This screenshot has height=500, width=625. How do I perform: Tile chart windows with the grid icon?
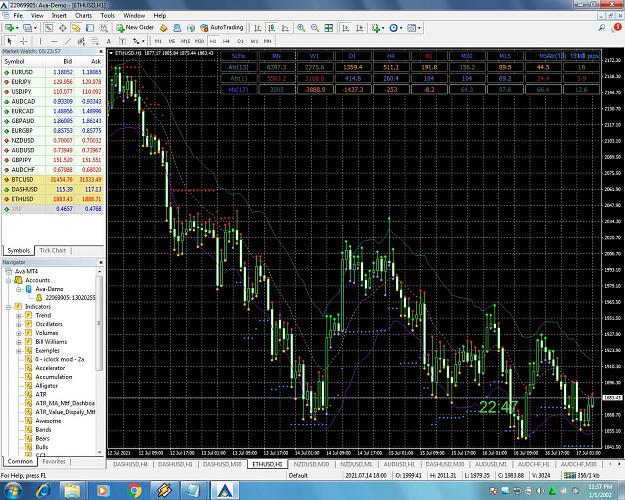tap(328, 28)
